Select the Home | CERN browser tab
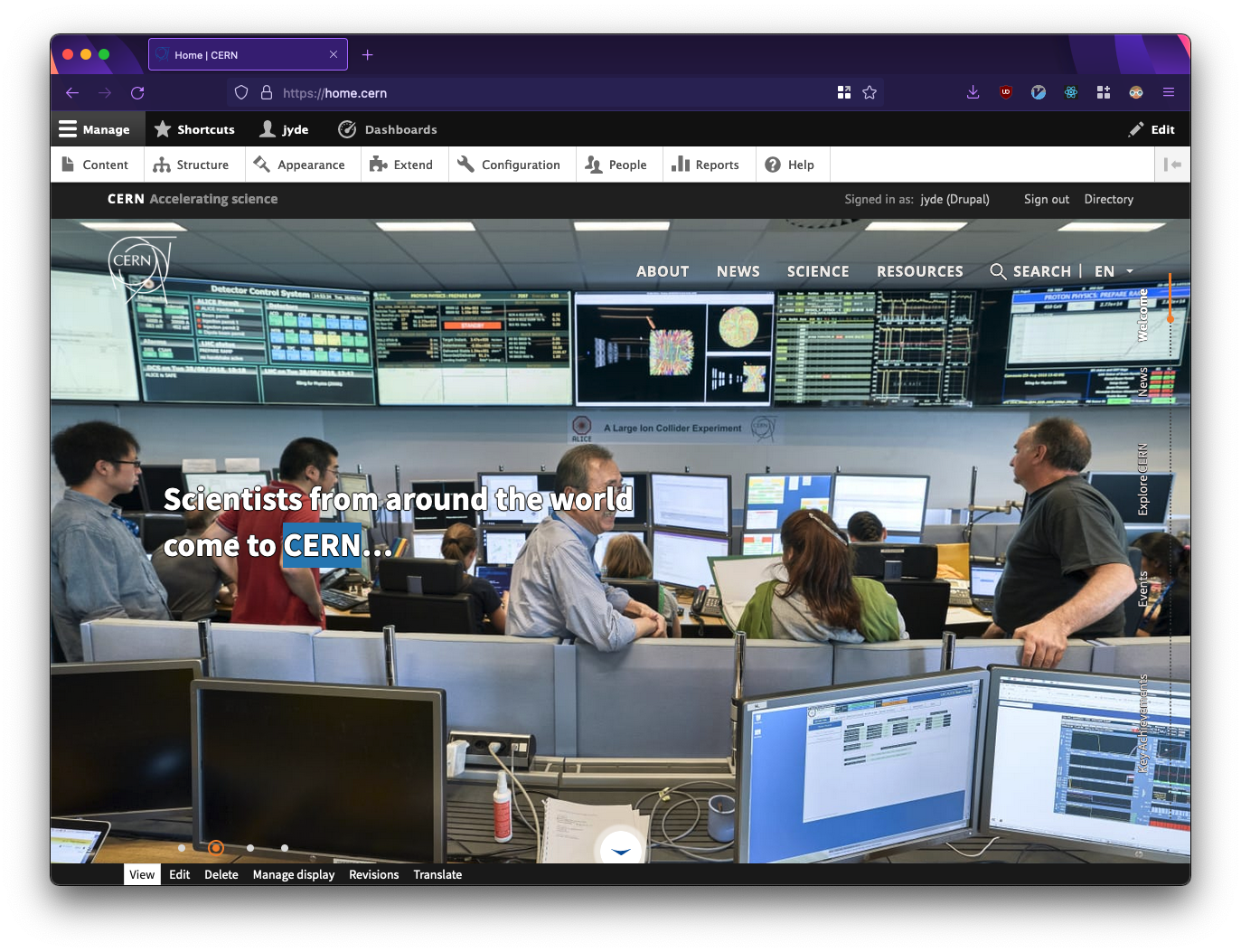The image size is (1241, 952). point(248,55)
